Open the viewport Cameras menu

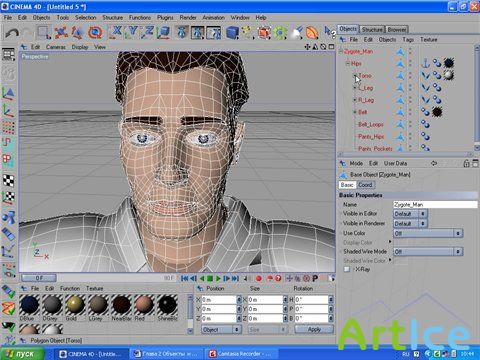click(56, 47)
